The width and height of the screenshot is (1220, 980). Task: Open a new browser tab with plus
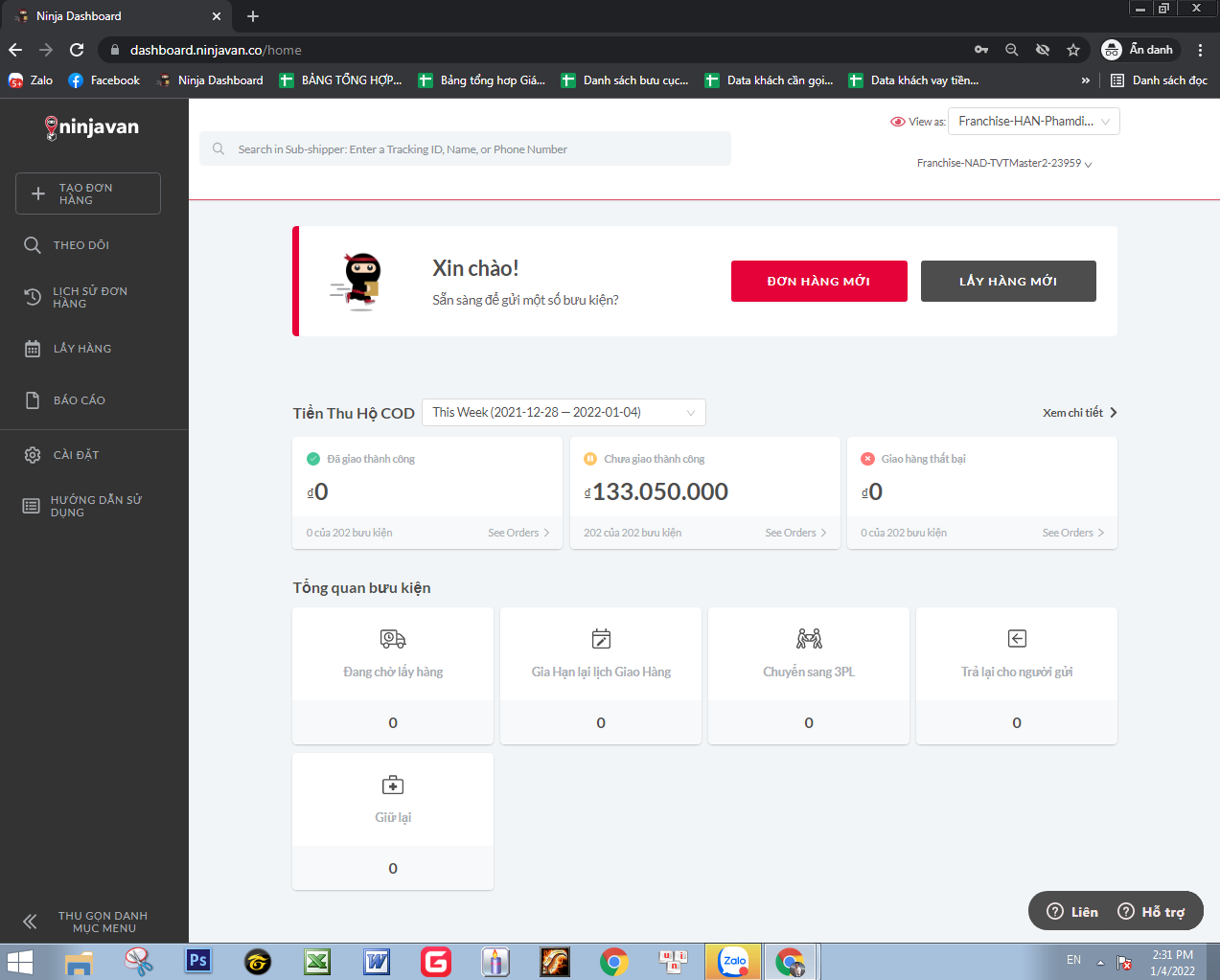pyautogui.click(x=253, y=16)
